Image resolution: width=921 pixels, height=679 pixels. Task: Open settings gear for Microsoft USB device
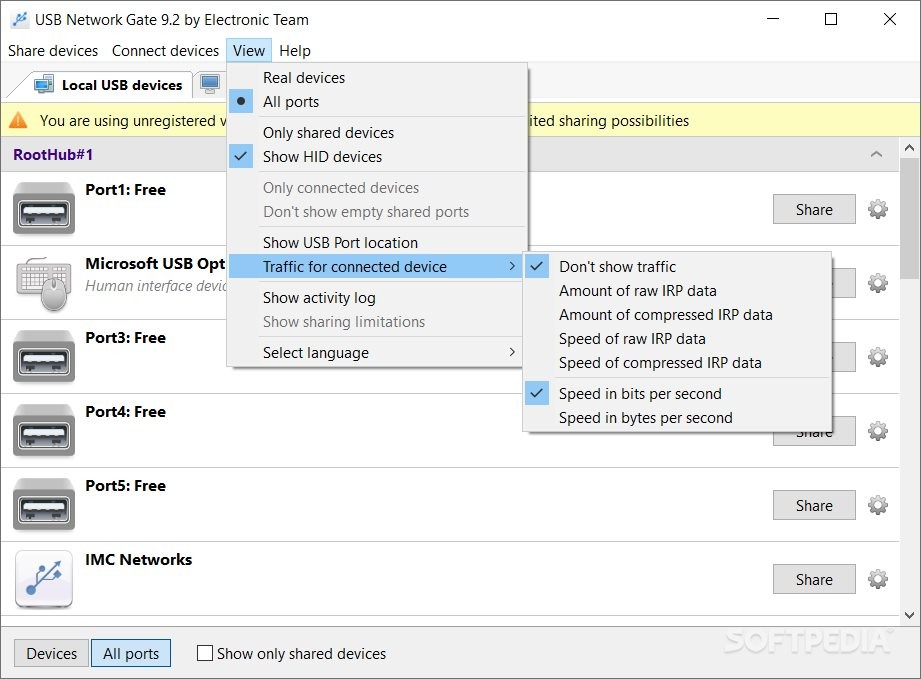(x=878, y=283)
